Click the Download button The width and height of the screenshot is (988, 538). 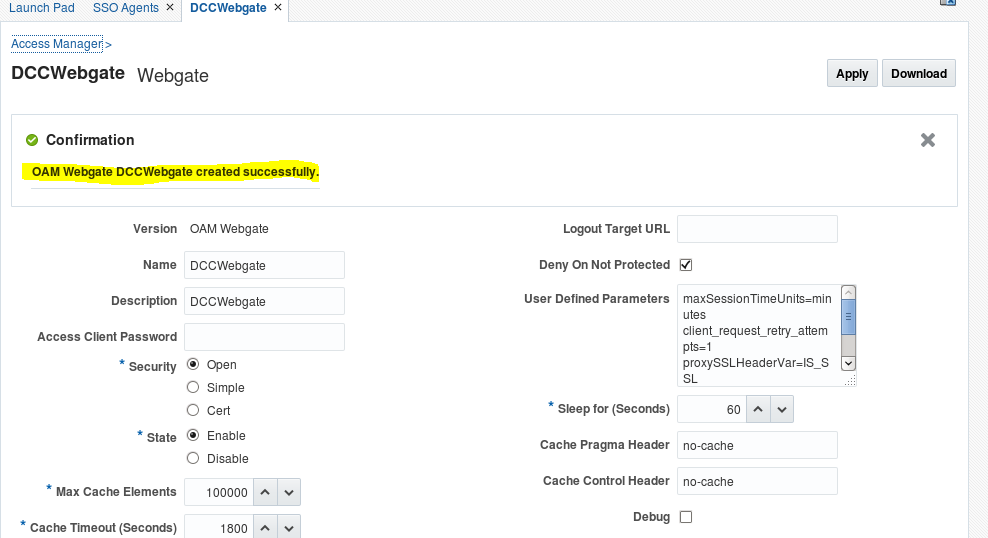click(919, 73)
